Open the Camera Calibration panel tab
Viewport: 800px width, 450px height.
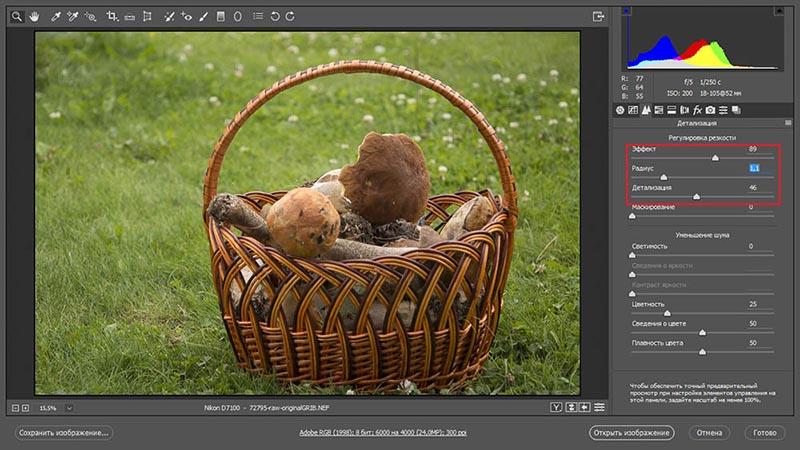[x=710, y=110]
